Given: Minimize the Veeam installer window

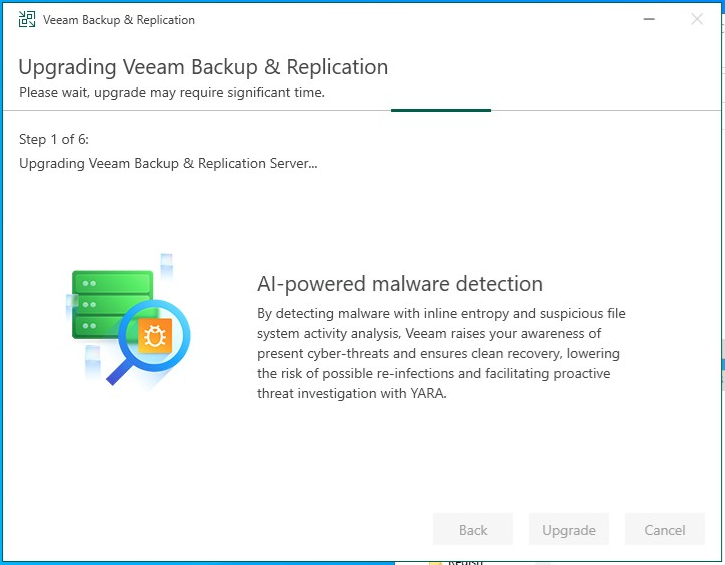Looking at the screenshot, I should coord(649,19).
